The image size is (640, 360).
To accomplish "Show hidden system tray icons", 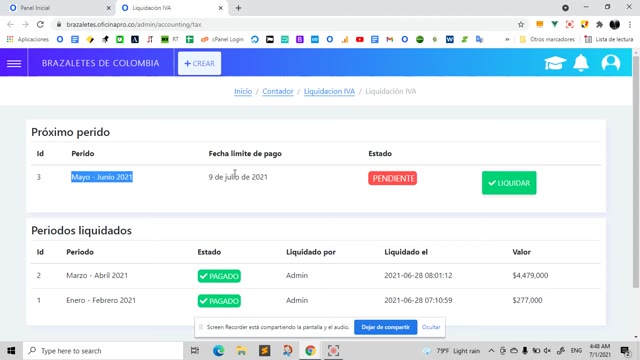I will (x=491, y=351).
